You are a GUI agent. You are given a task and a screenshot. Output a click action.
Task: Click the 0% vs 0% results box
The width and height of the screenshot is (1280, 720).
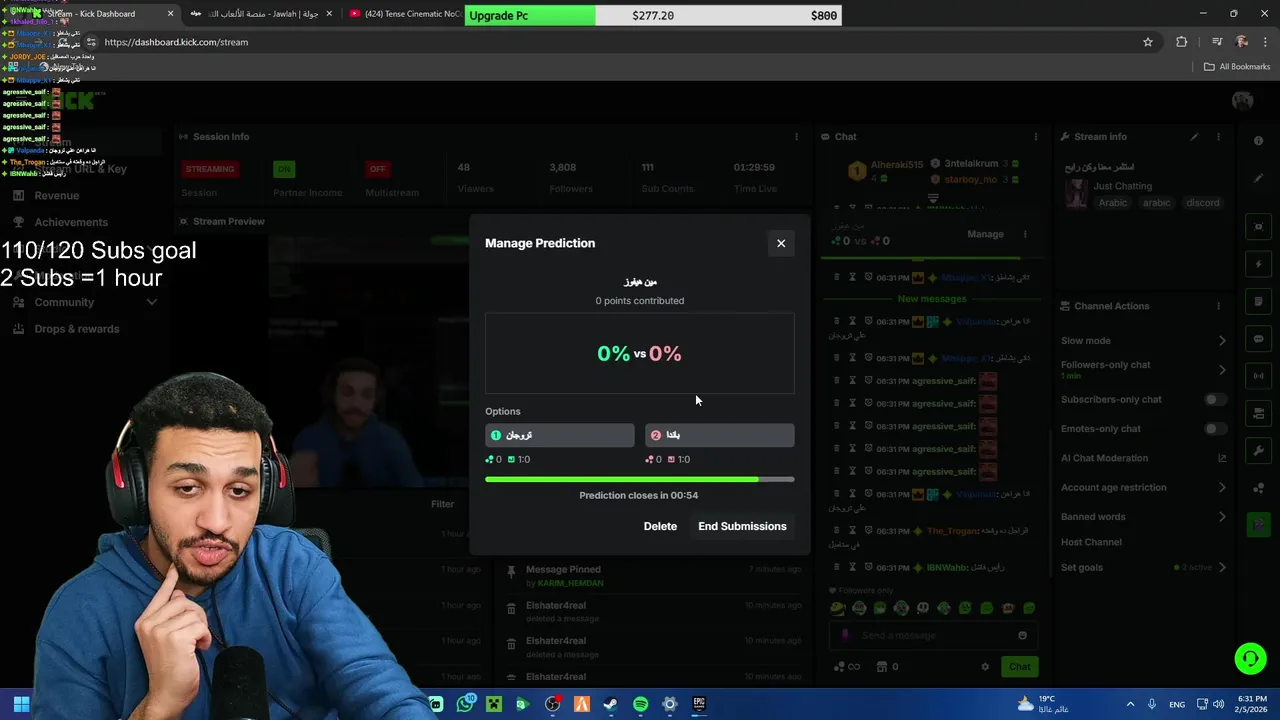coord(640,353)
